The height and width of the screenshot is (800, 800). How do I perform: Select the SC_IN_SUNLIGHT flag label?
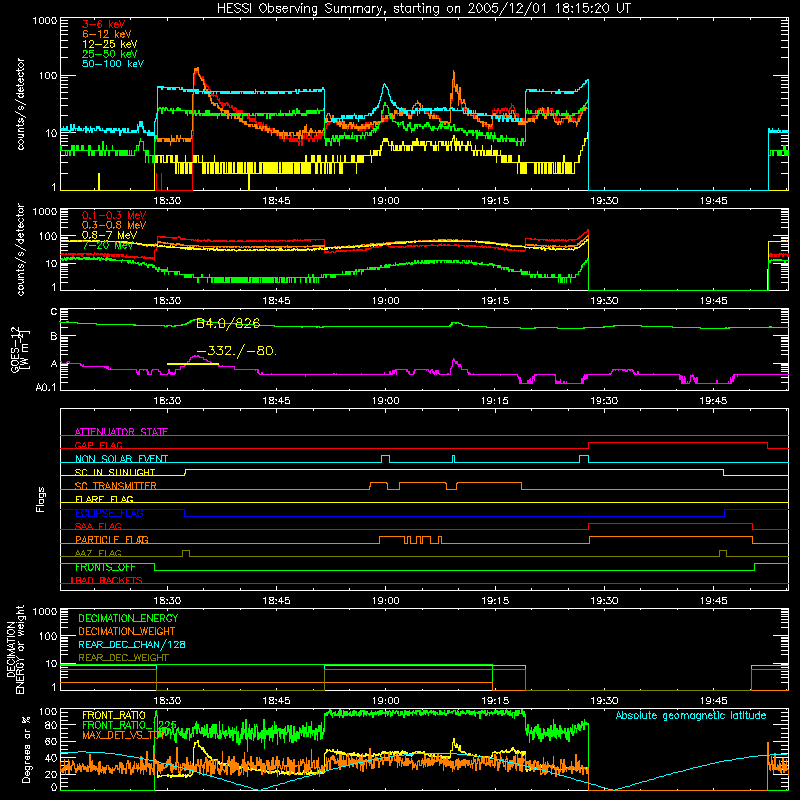pyautogui.click(x=115, y=472)
